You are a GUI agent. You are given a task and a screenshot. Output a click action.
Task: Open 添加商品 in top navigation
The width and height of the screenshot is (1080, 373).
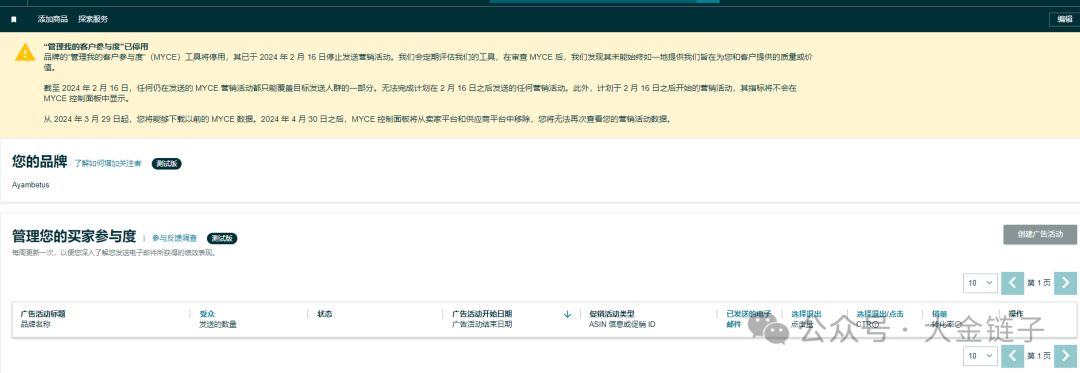(52, 19)
